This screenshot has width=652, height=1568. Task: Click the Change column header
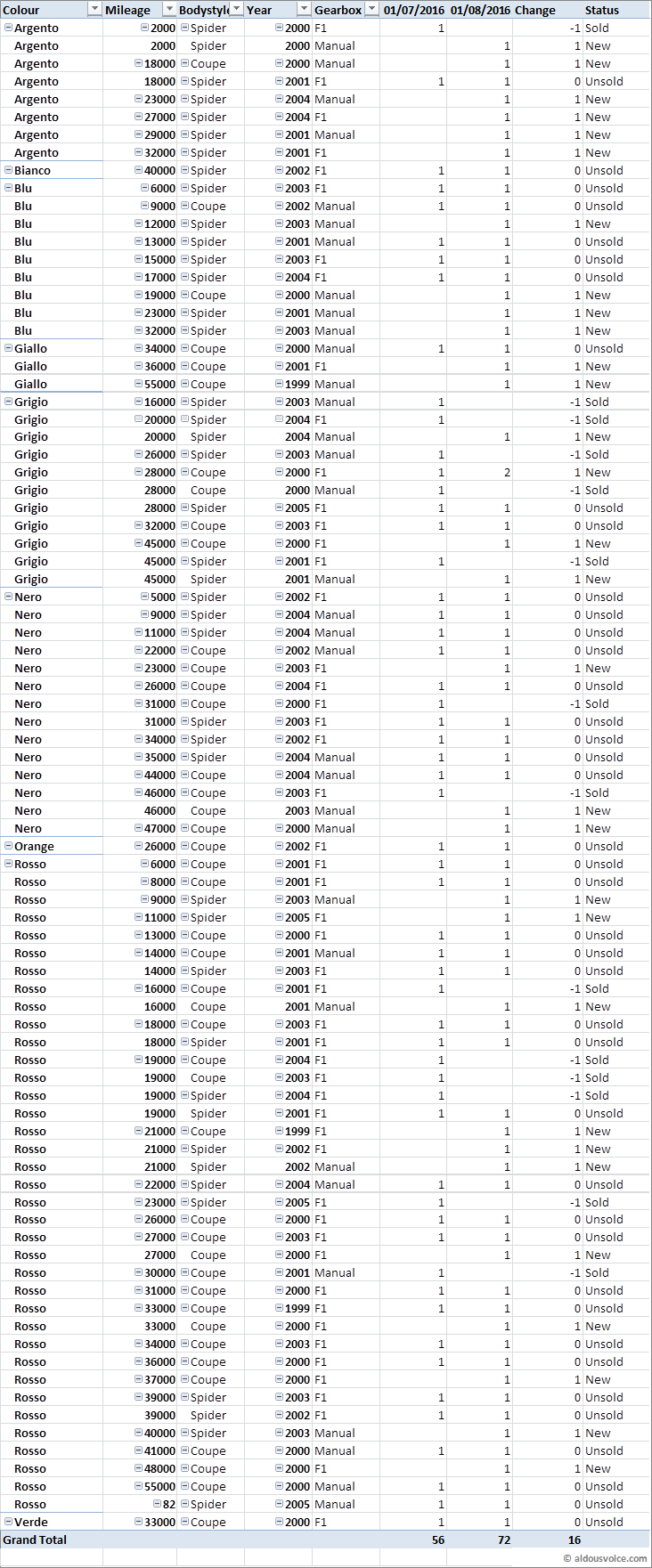[535, 10]
